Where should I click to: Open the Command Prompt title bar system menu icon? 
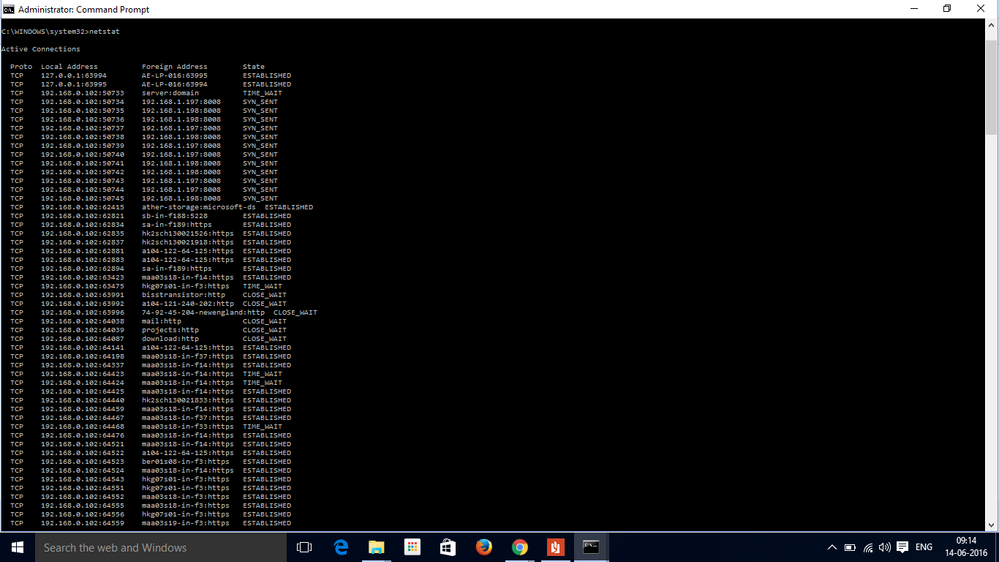pyautogui.click(x=8, y=9)
